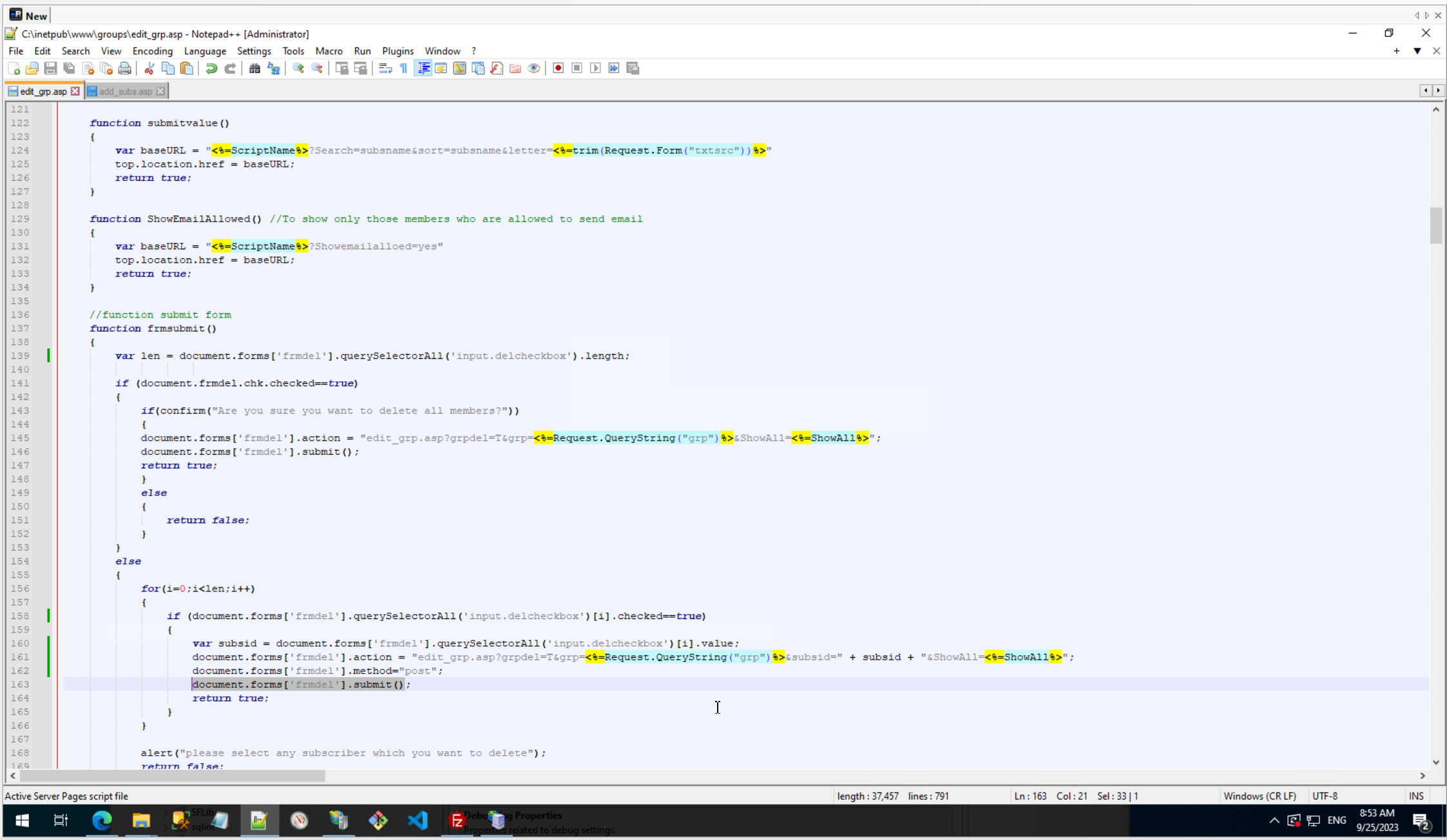Click the Windows (CR LF) status field

click(x=1260, y=796)
